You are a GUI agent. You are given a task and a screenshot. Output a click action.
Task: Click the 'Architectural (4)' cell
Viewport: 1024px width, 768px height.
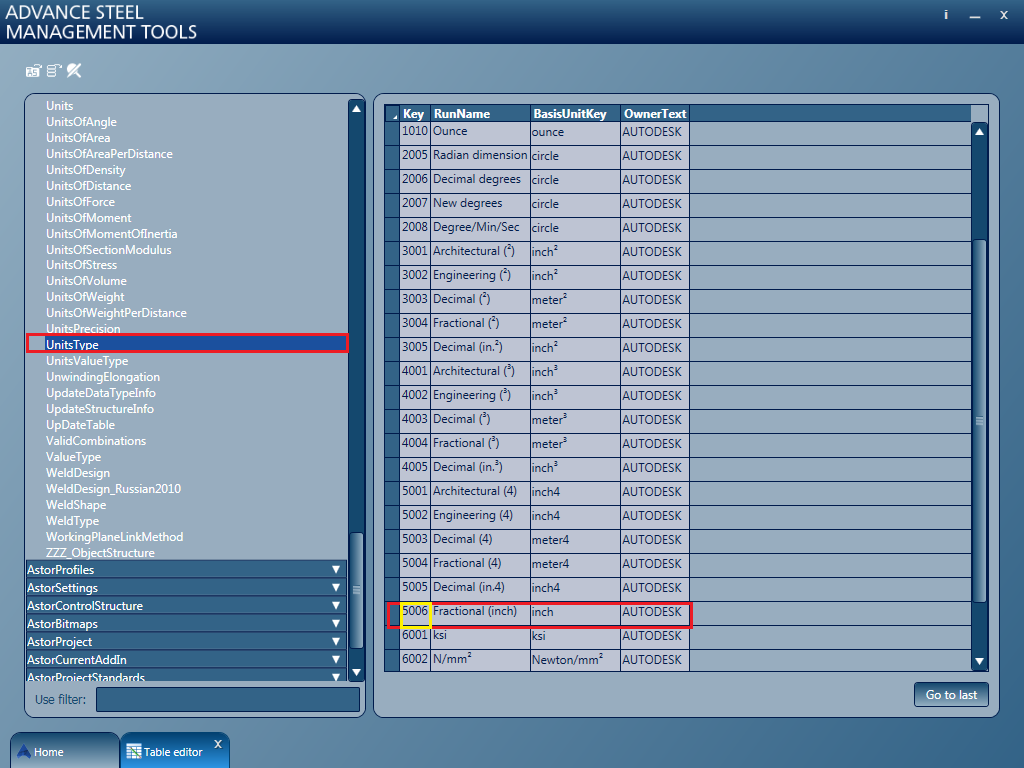click(x=481, y=493)
